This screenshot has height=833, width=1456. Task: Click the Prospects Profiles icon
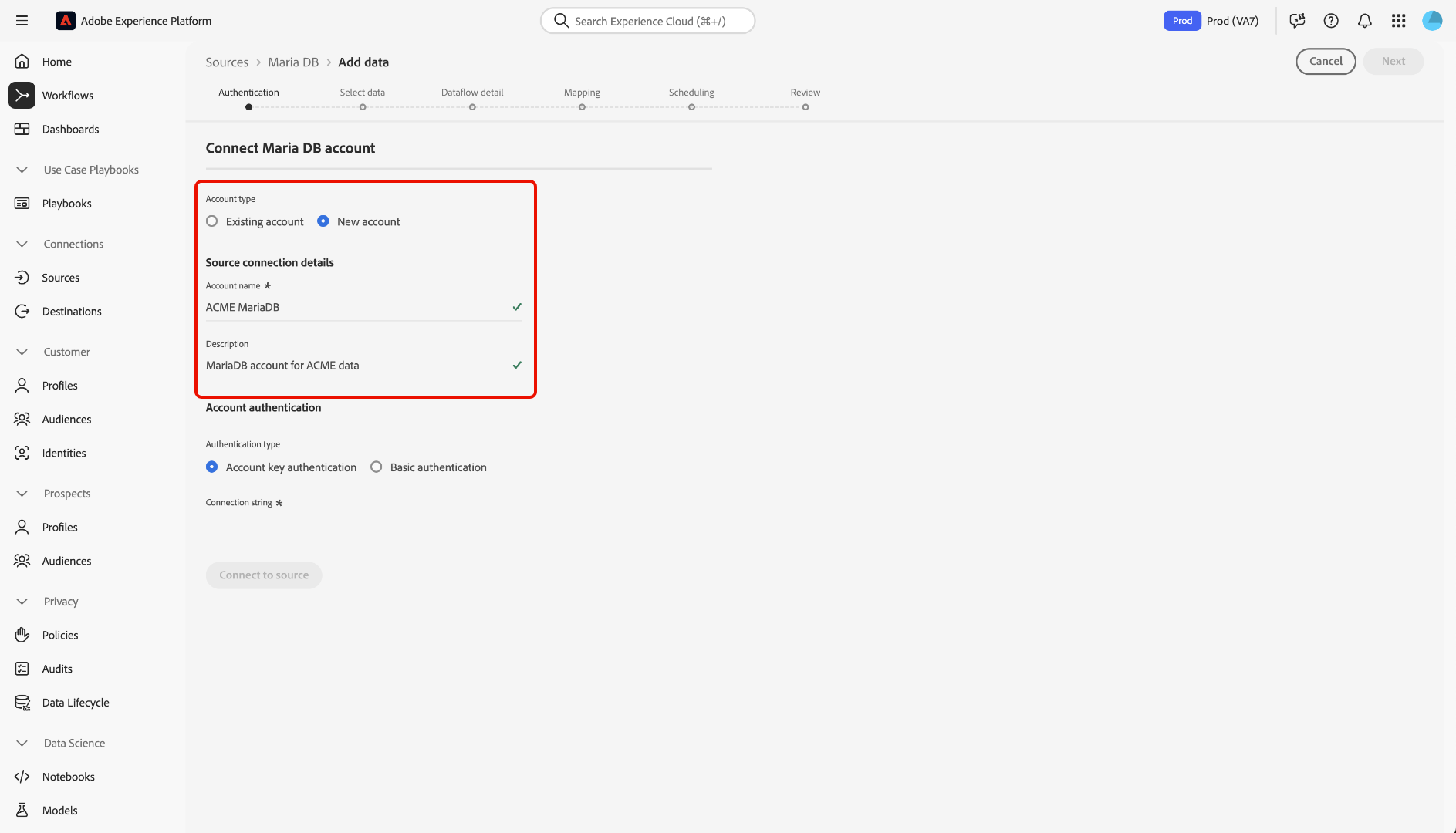pos(22,528)
